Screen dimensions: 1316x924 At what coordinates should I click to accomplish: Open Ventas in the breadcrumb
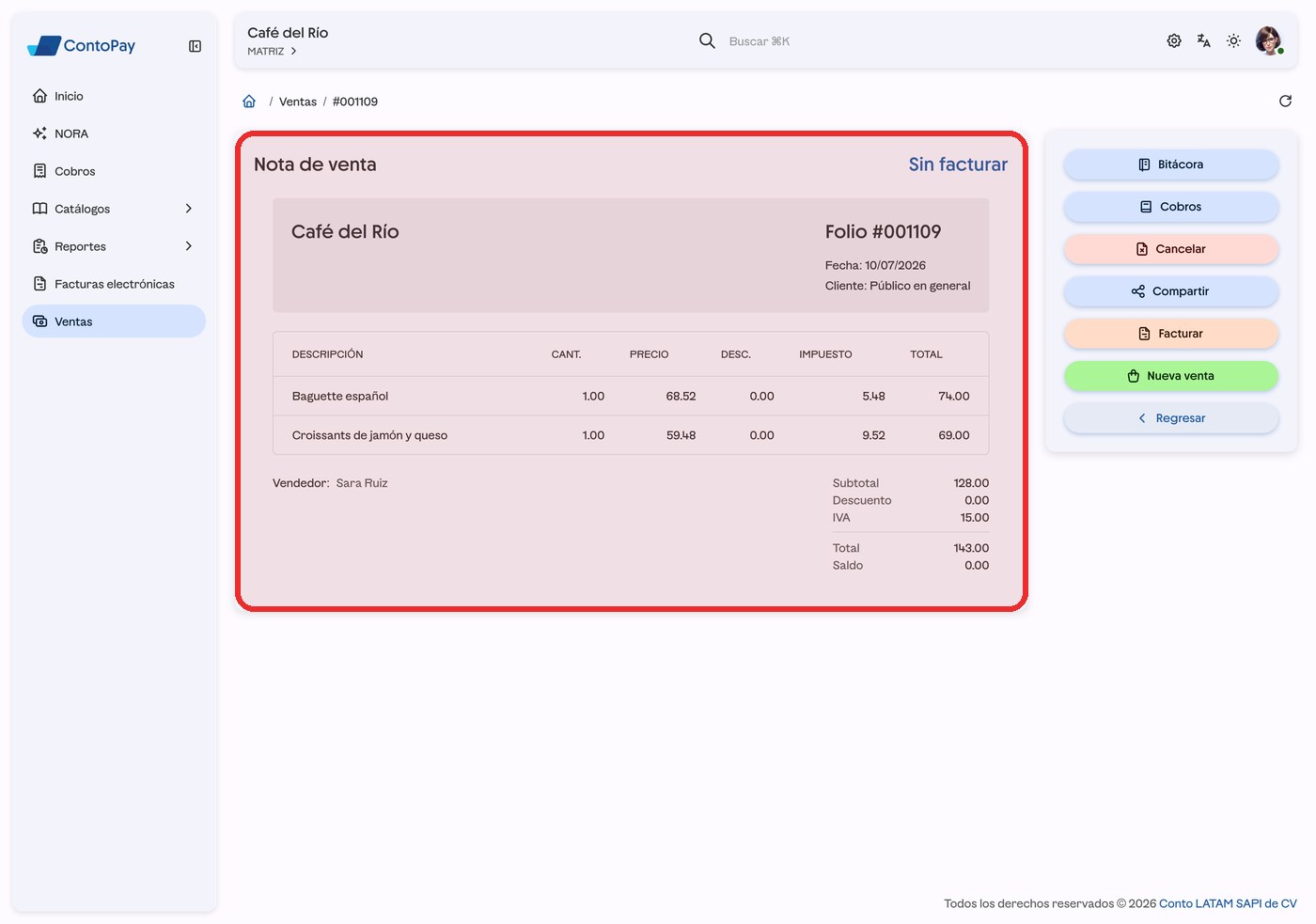tap(298, 102)
